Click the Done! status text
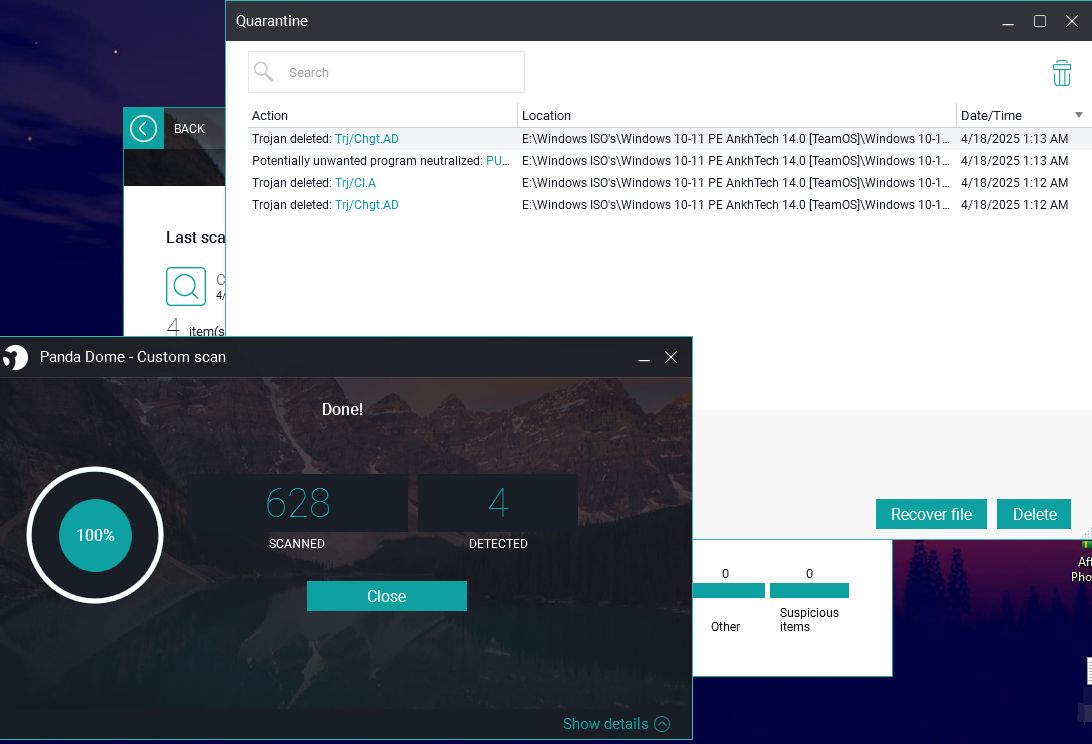The image size is (1092, 744). pos(342,410)
